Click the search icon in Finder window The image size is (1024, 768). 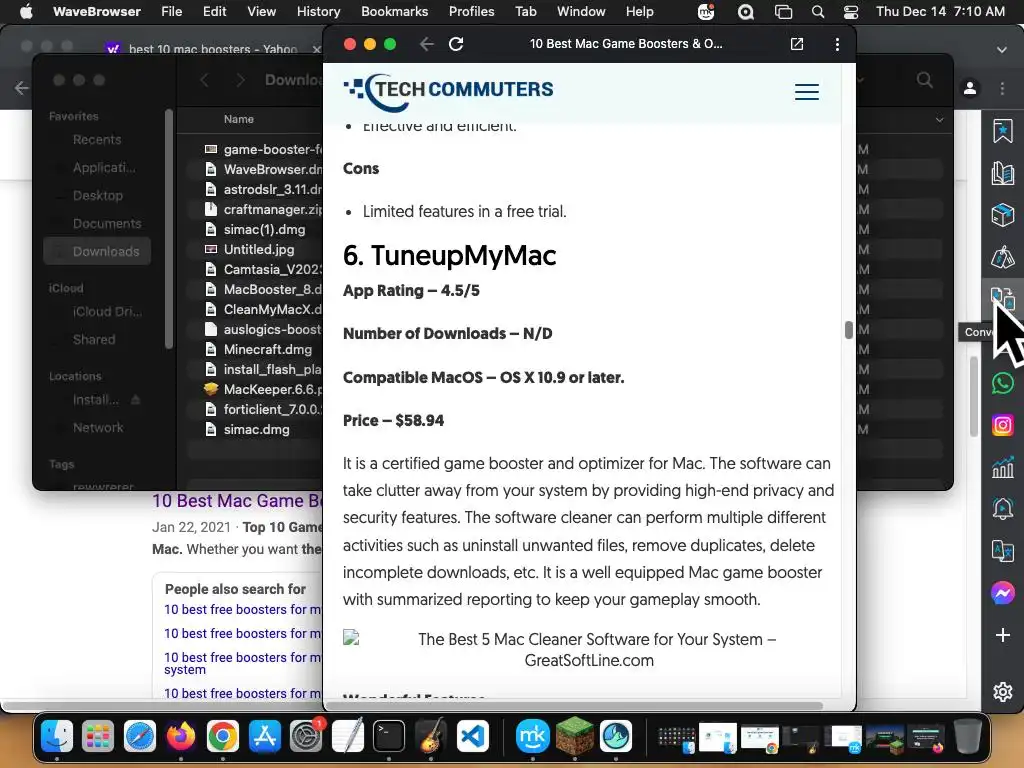(x=924, y=80)
